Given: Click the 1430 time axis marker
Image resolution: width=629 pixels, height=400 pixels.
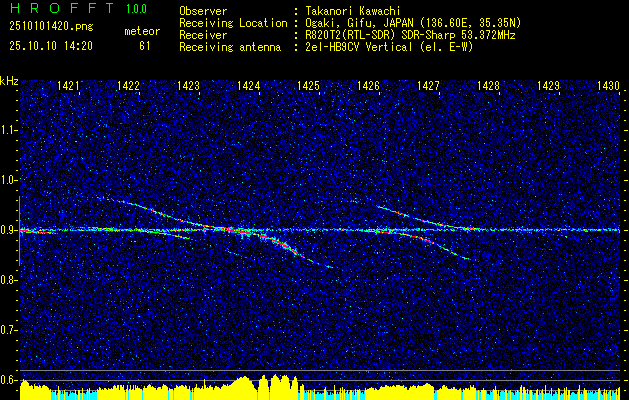Looking at the screenshot, I should [609, 85].
